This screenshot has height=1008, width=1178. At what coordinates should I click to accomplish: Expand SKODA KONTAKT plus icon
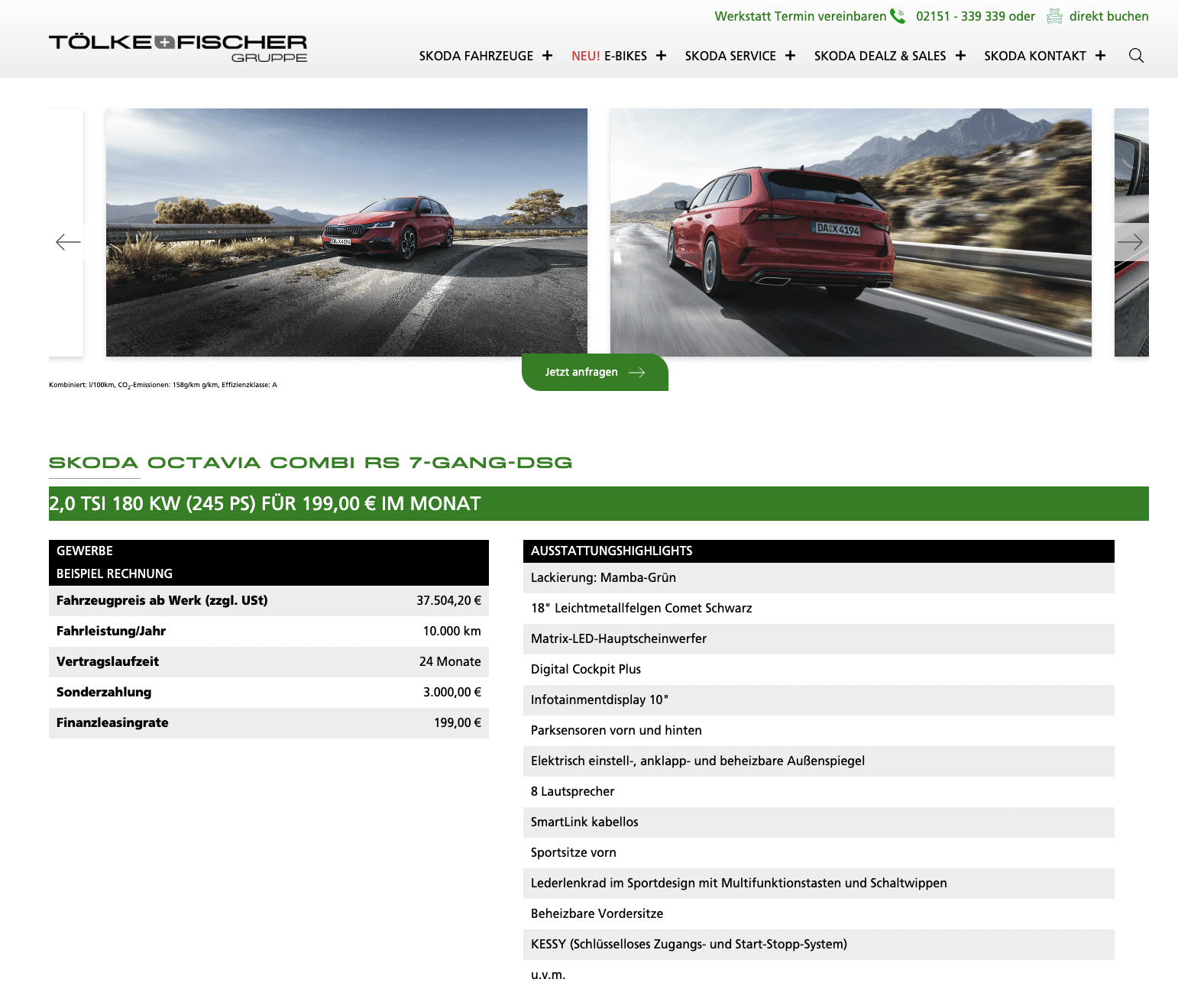pyautogui.click(x=1100, y=56)
